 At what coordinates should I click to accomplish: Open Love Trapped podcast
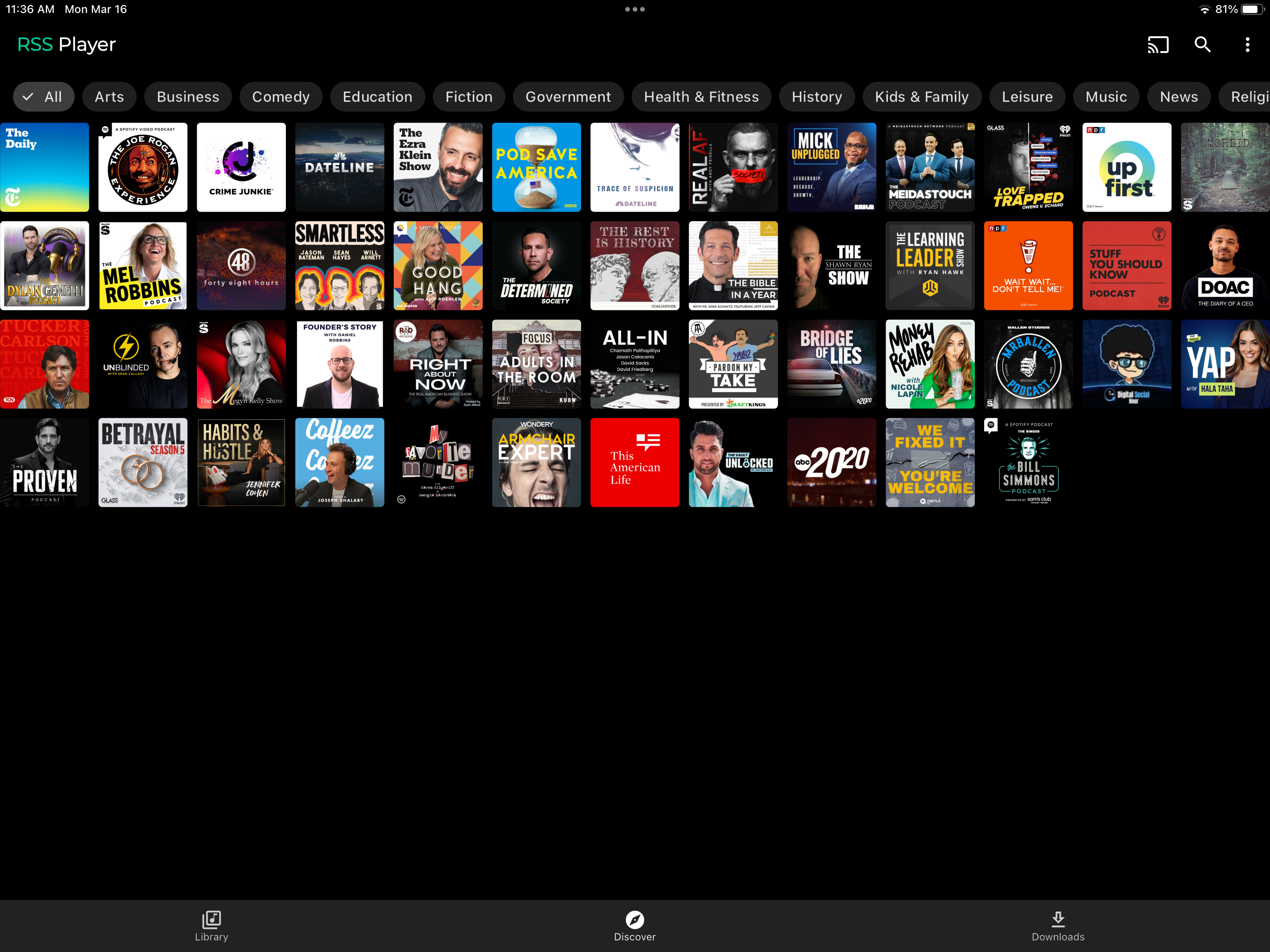pyautogui.click(x=1028, y=167)
